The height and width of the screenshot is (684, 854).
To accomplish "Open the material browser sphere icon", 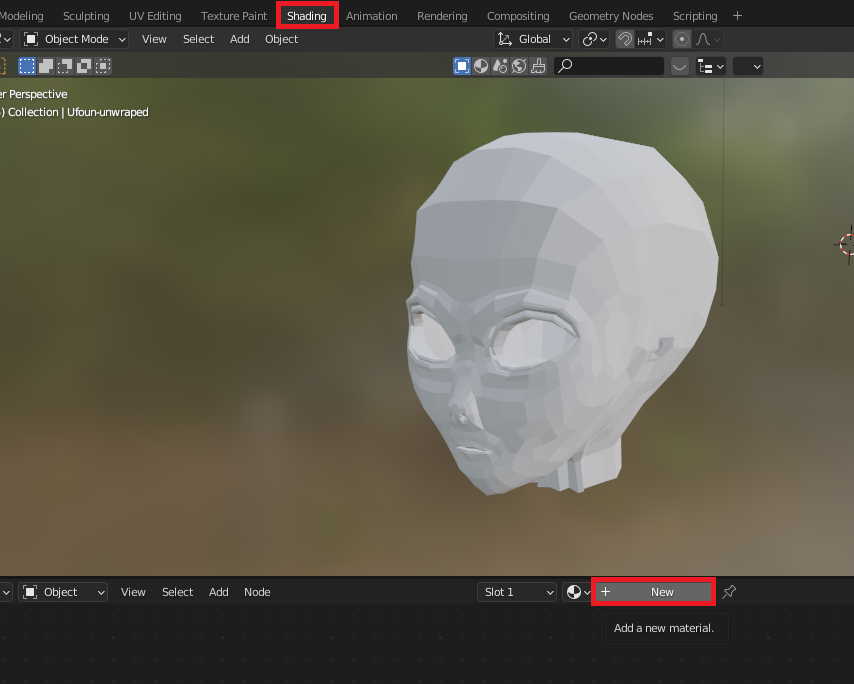I will (574, 592).
